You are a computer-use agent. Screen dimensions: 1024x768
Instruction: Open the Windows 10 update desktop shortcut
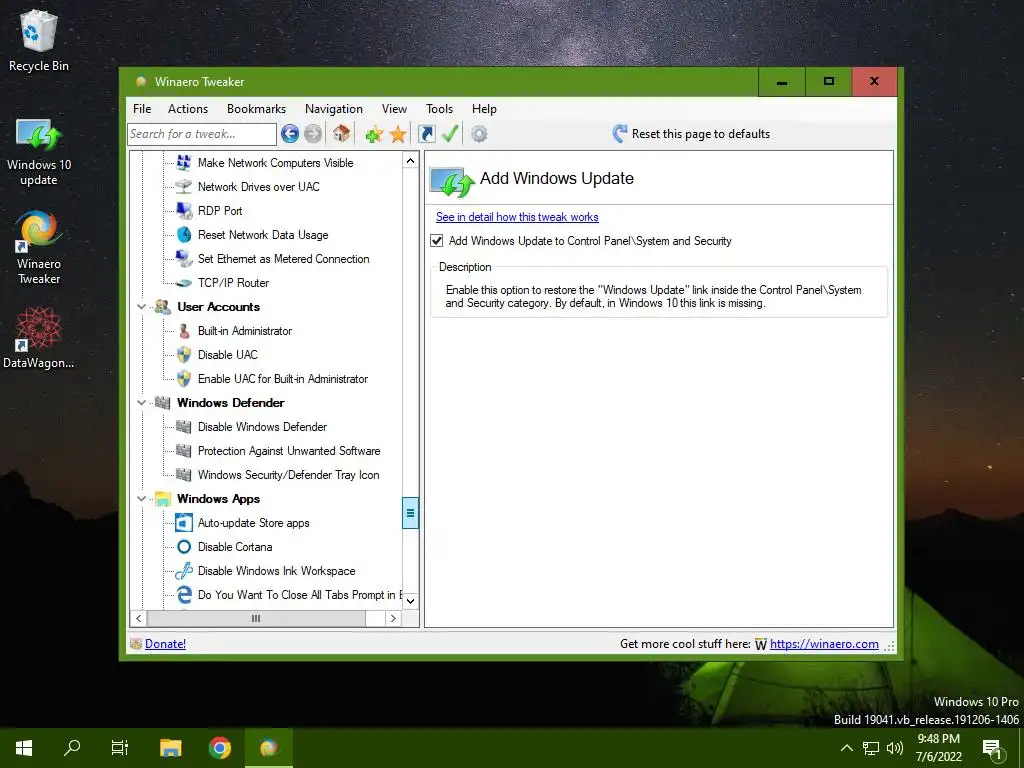tap(39, 152)
